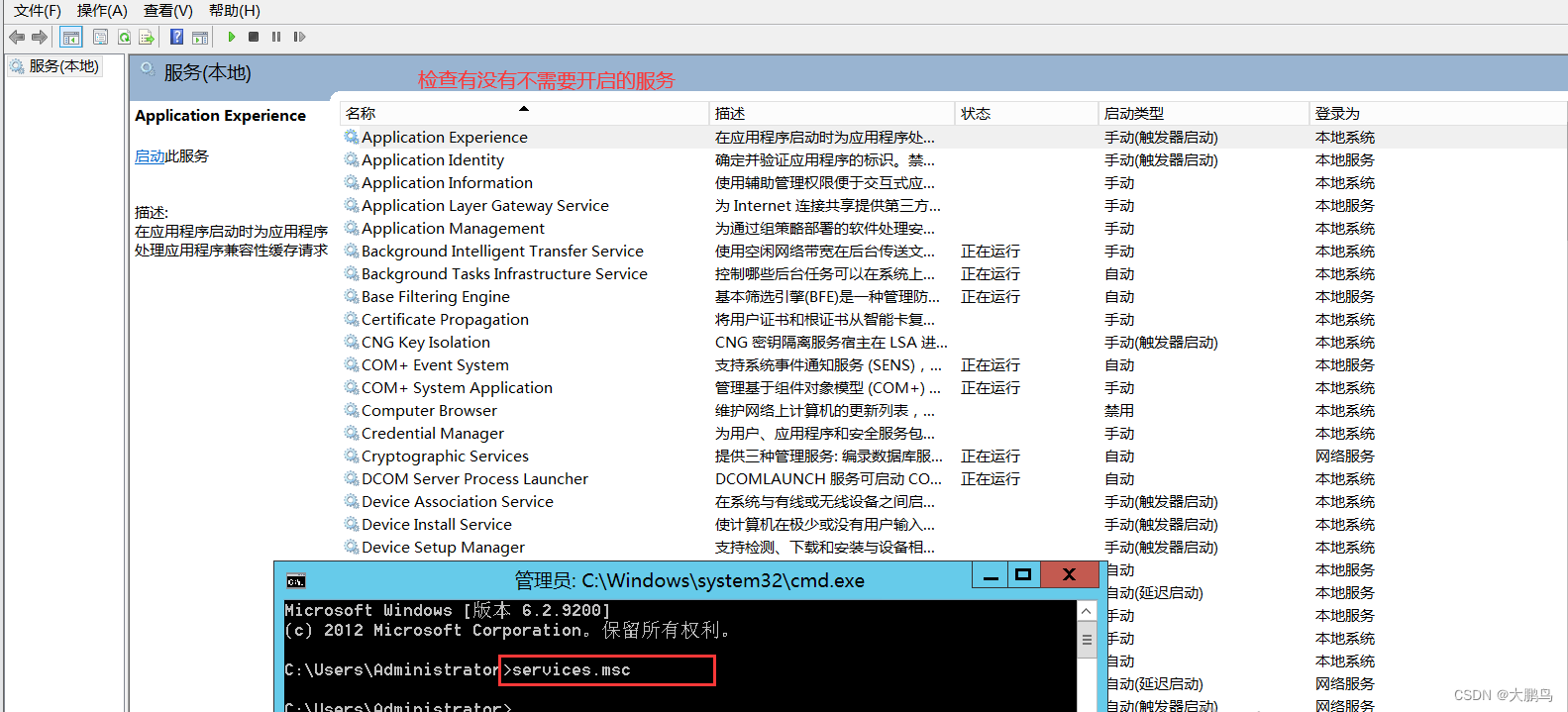
Task: Open the 操作(A) menu
Action: coord(102,11)
